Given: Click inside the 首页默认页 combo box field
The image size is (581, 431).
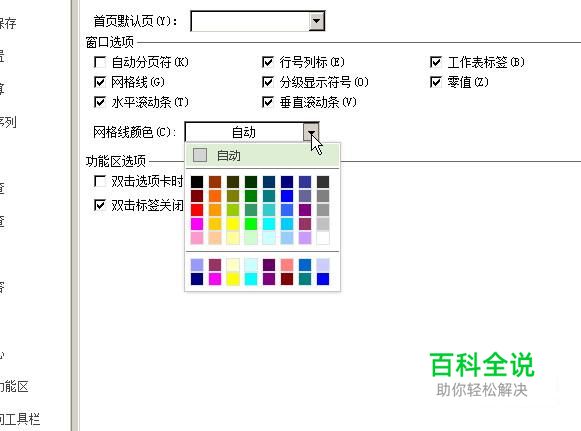Looking at the screenshot, I should (x=250, y=21).
